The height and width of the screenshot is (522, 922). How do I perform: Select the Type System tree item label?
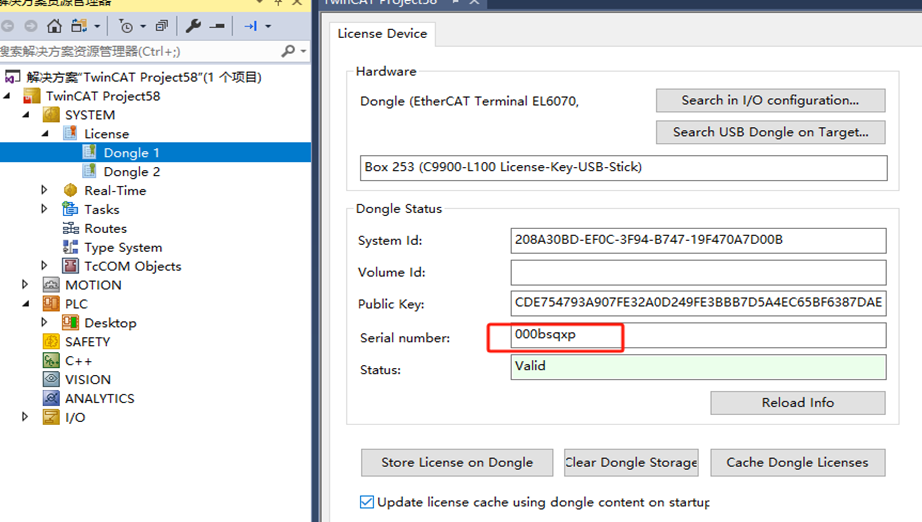tap(123, 247)
